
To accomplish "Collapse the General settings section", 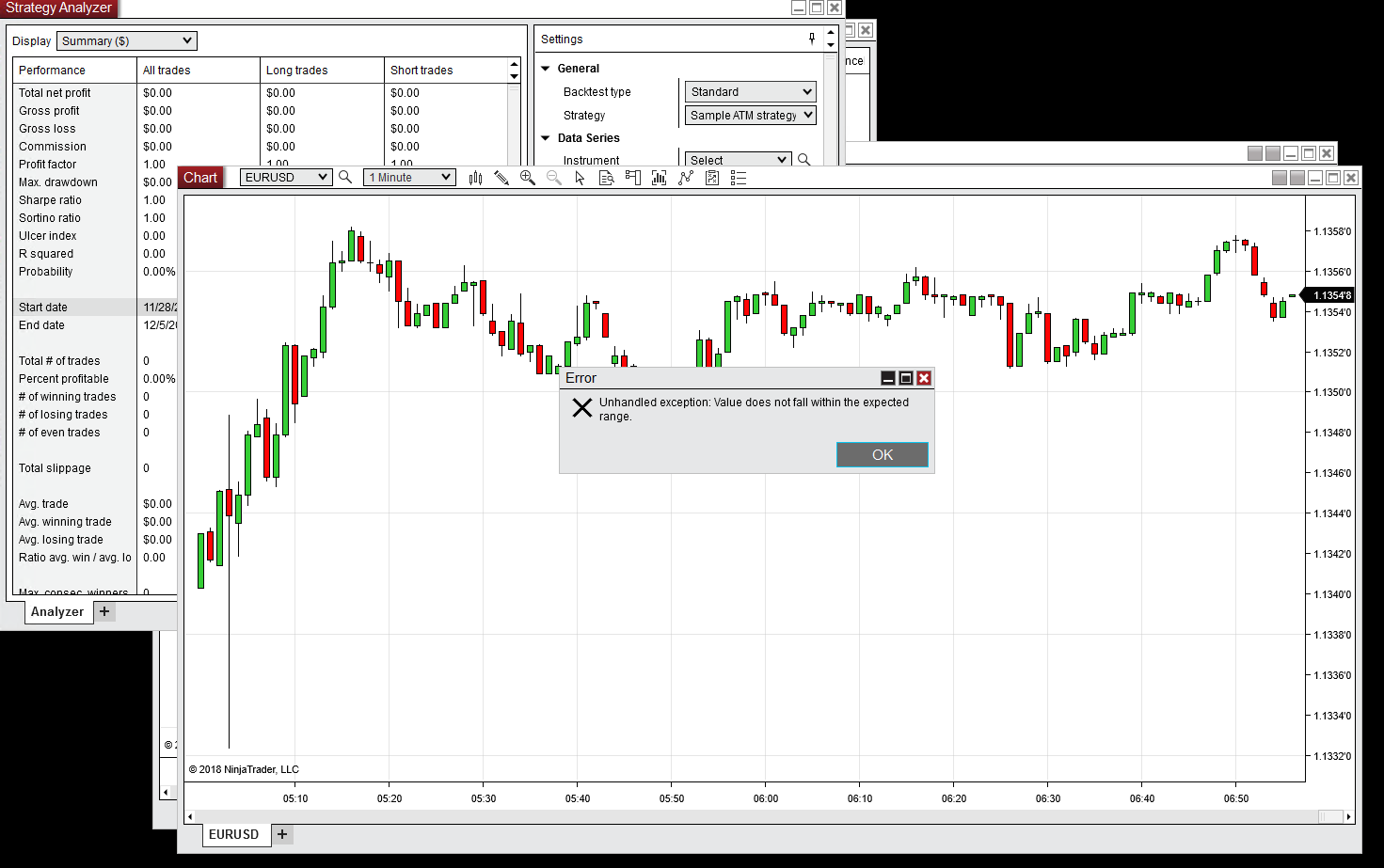I will click(x=545, y=69).
